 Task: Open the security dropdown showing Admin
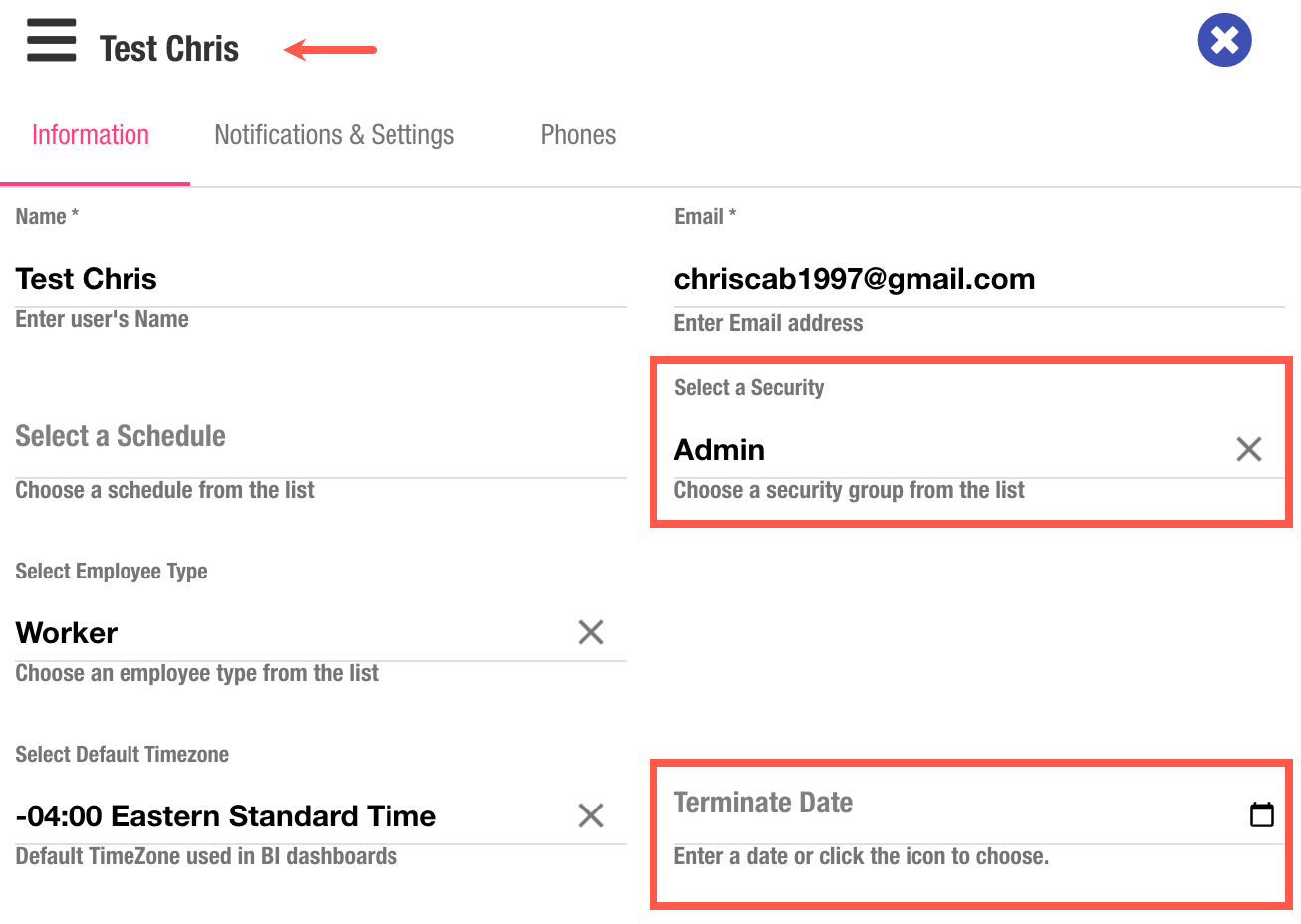pos(936,450)
